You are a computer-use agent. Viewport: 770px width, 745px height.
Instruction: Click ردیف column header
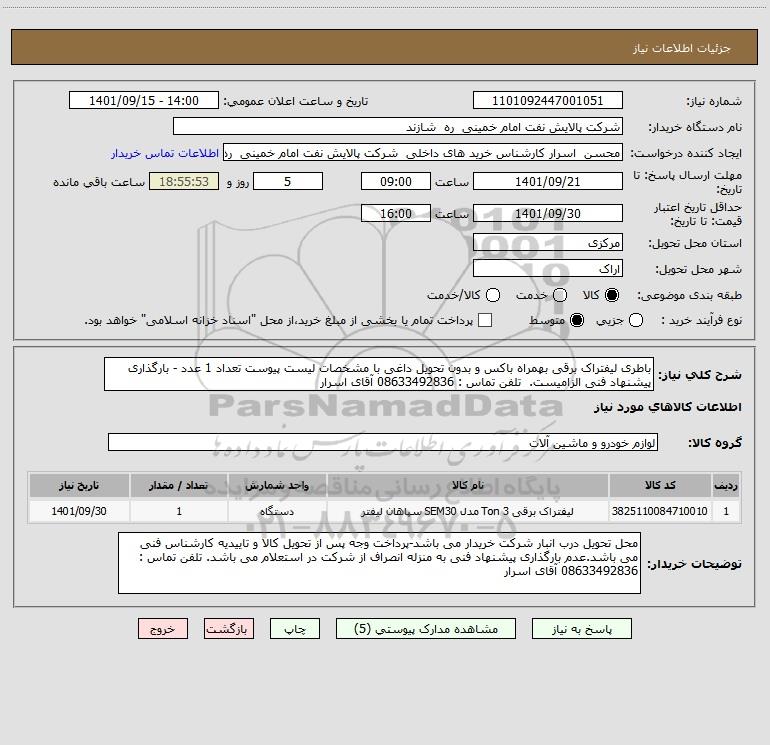(726, 486)
